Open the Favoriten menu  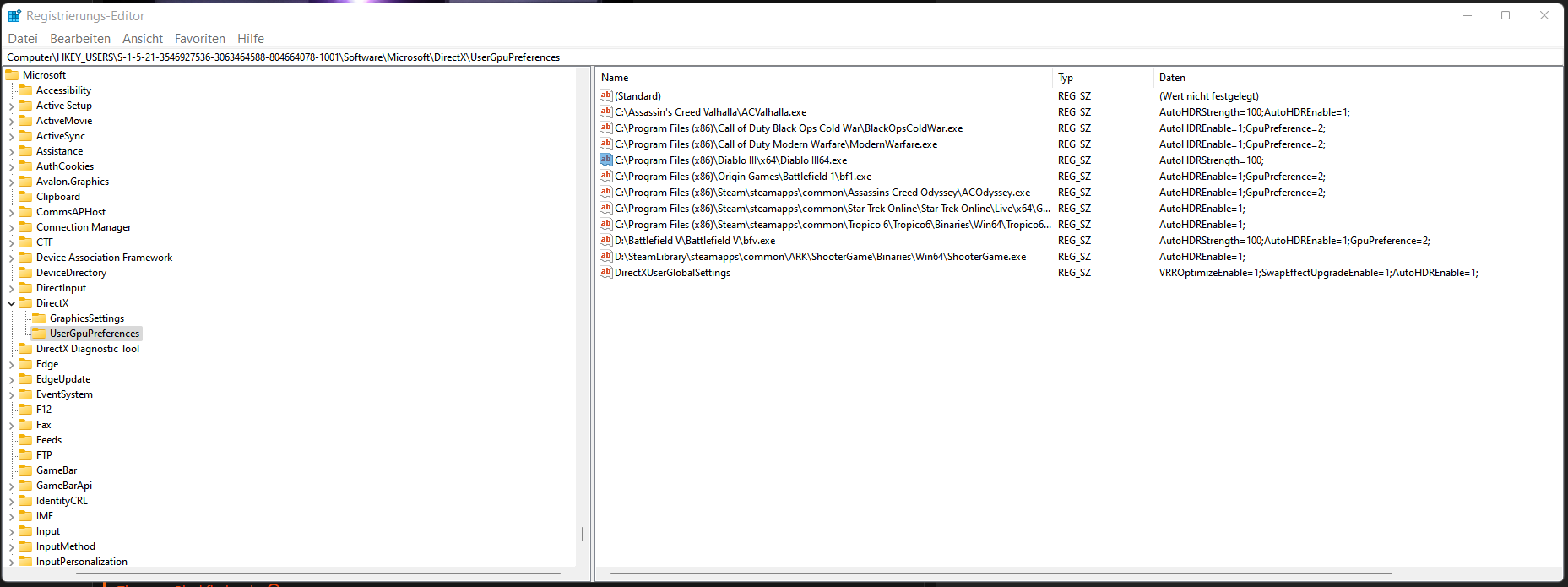point(200,39)
